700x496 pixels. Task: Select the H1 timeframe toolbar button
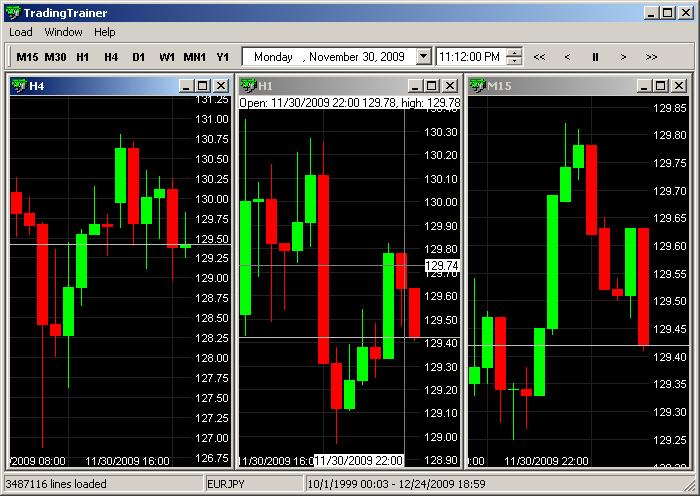(83, 57)
